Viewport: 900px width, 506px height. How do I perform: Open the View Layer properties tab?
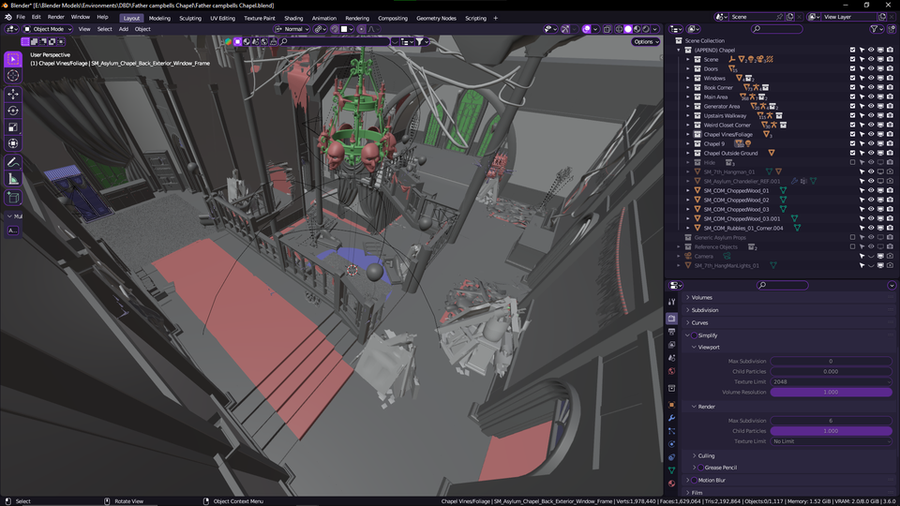pos(672,345)
